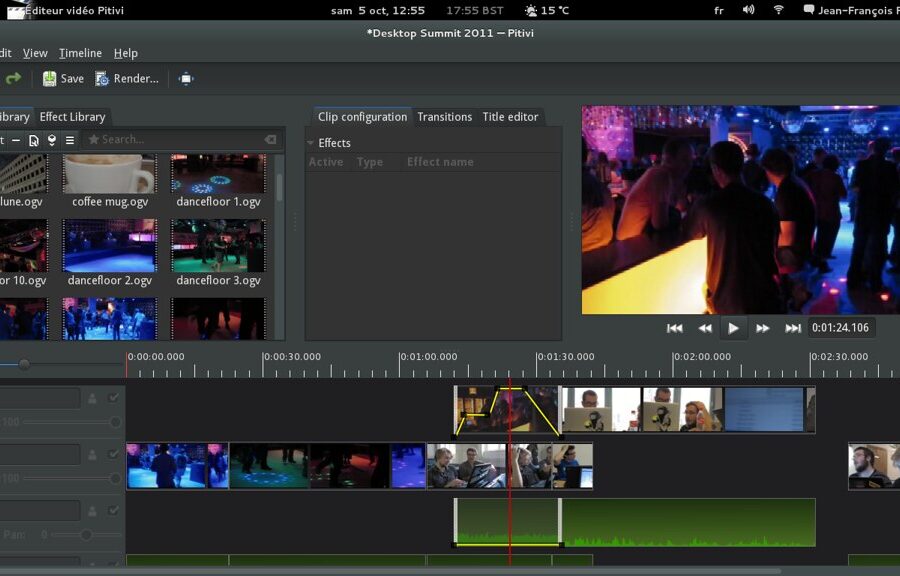
Task: Click the Render toolbar icon
Action: pos(101,78)
